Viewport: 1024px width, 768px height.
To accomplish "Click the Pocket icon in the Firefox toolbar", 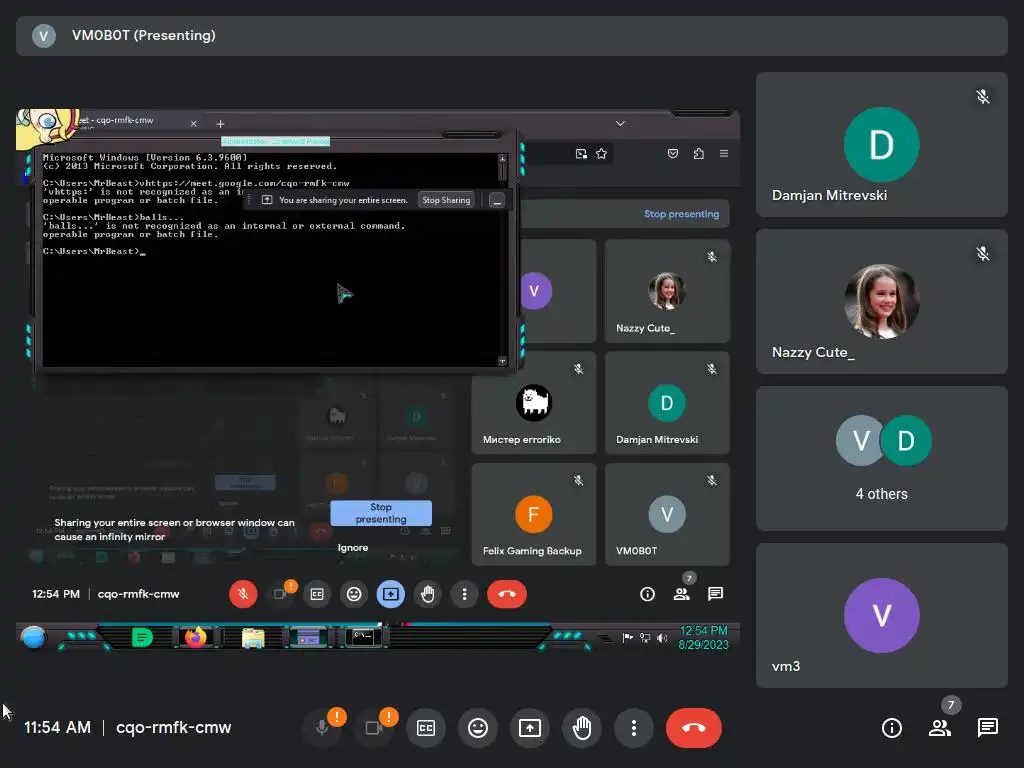I will tap(673, 153).
